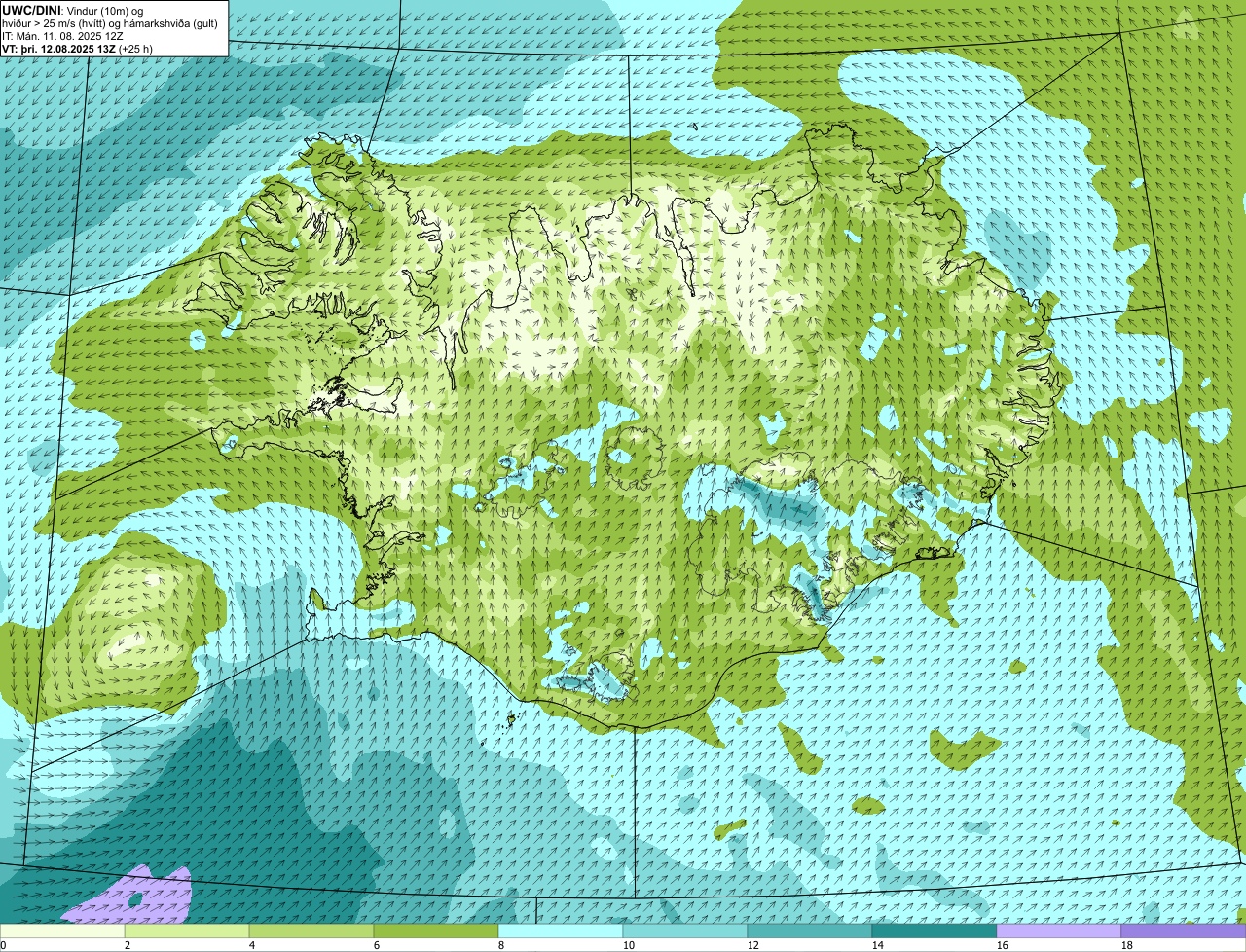Select the dark teal 14–16 m/s legend swatch

point(934,932)
